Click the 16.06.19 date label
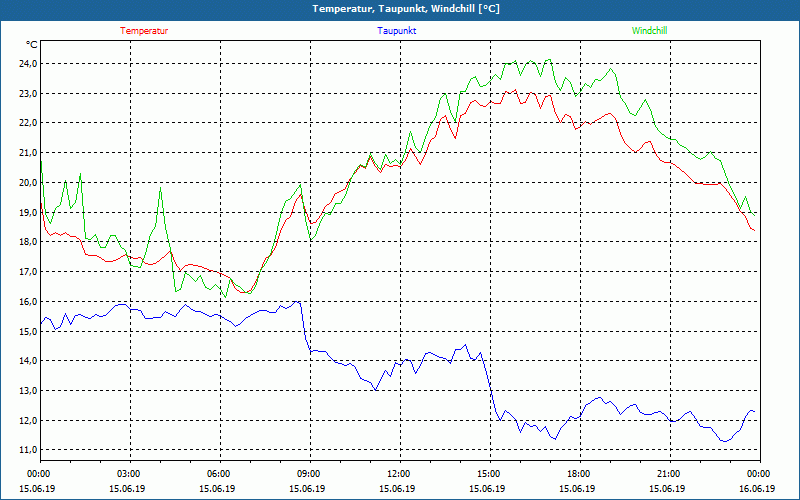Image resolution: width=800 pixels, height=500 pixels. pyautogui.click(x=757, y=489)
